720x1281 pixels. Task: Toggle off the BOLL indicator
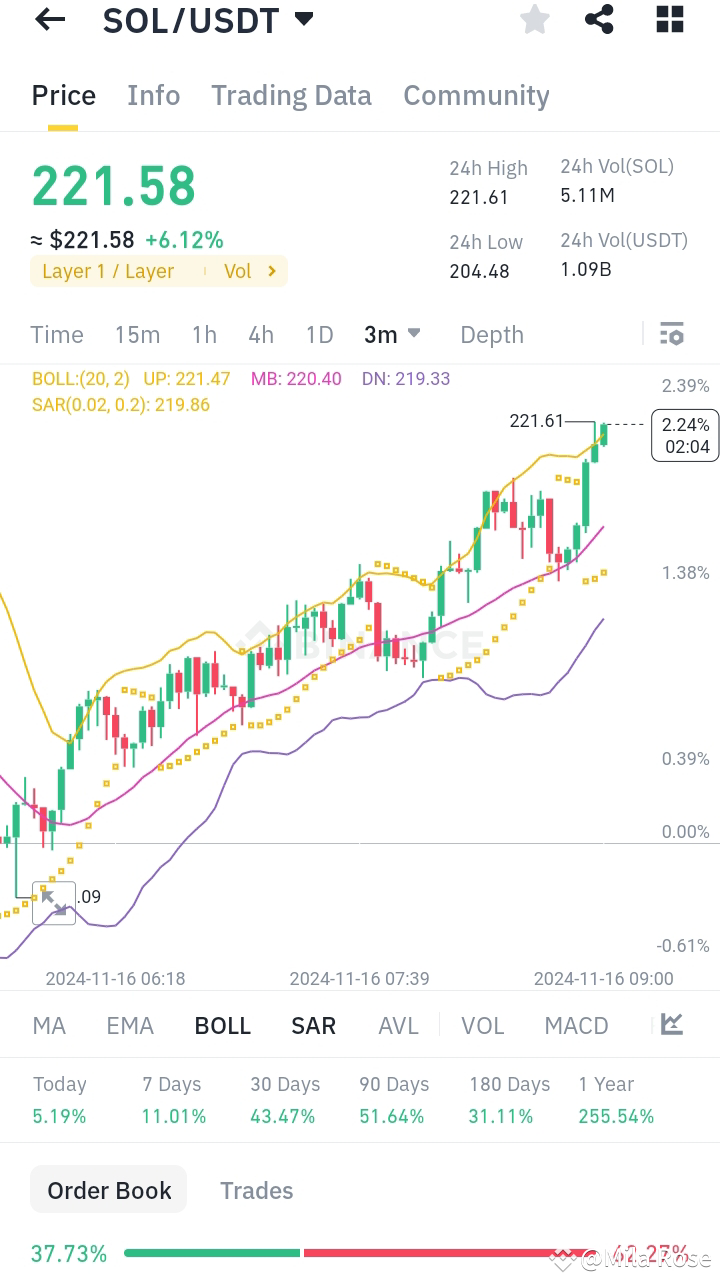click(222, 1025)
